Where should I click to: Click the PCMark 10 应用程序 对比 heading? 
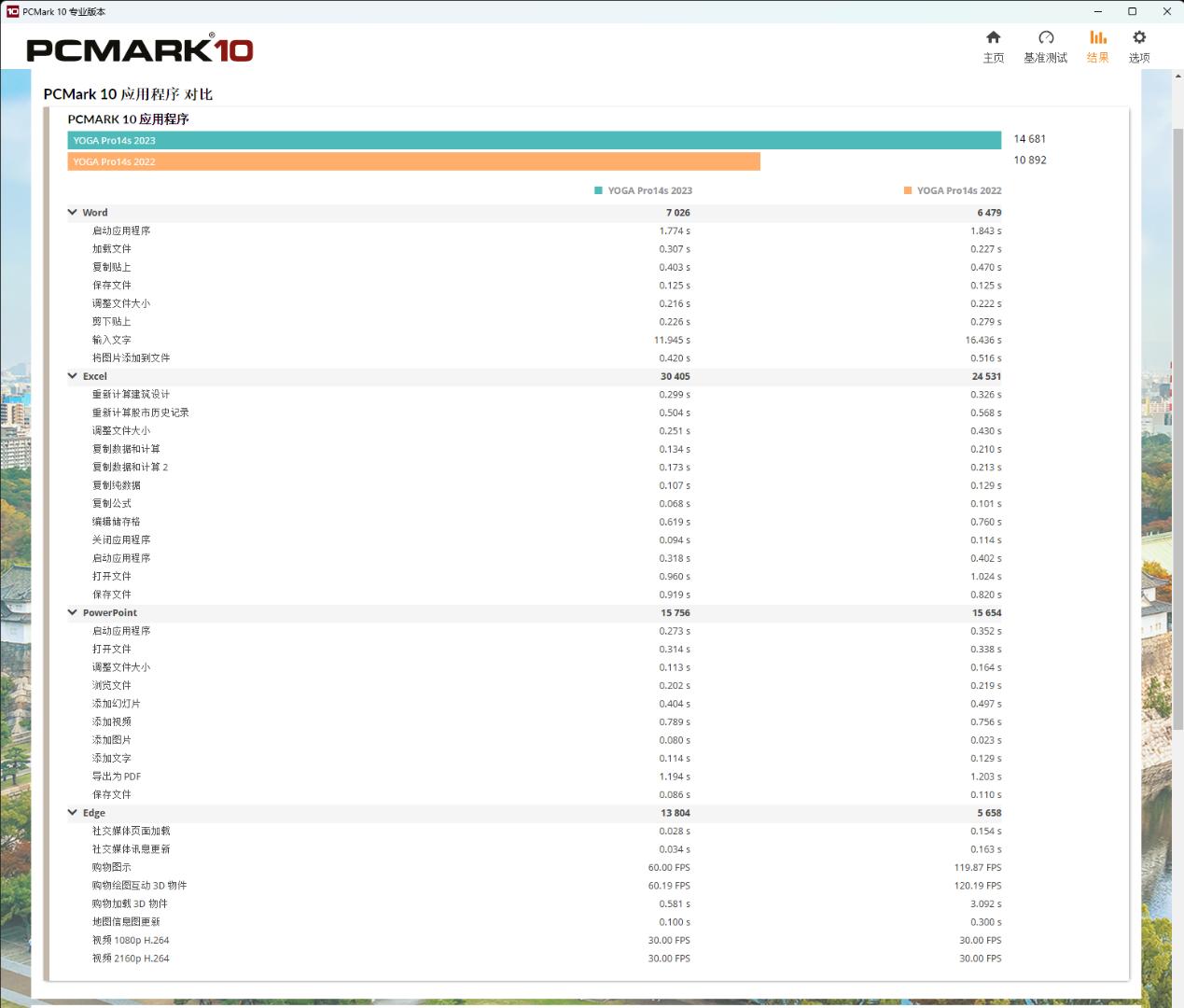click(129, 94)
